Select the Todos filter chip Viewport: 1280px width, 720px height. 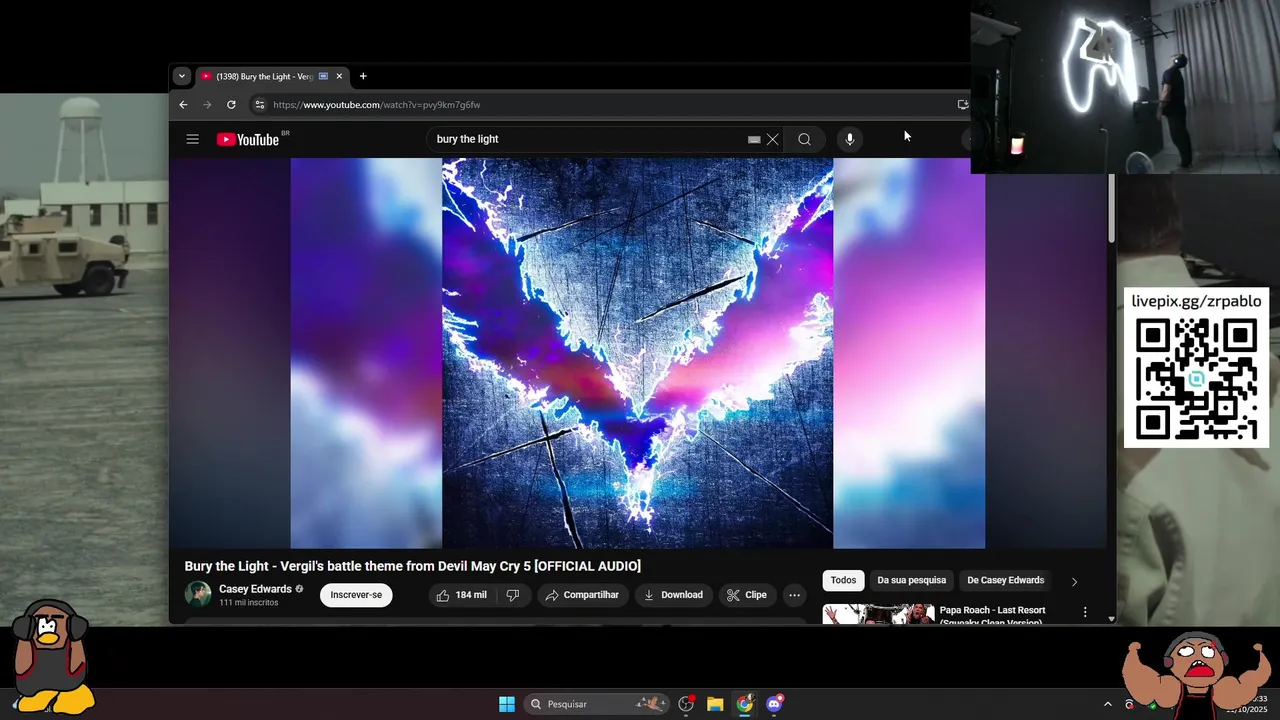pyautogui.click(x=843, y=580)
